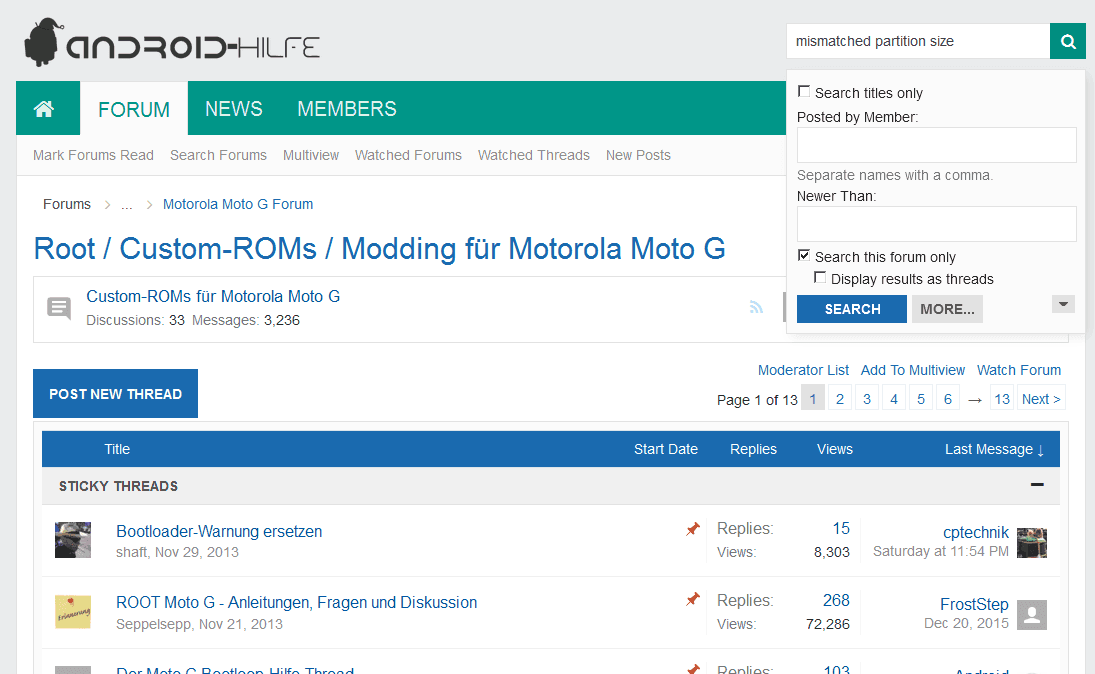Go to page 6
The height and width of the screenshot is (674, 1095).
(948, 399)
